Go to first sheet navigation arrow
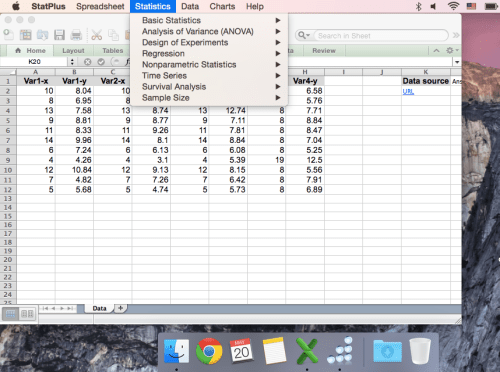 pos(45,308)
